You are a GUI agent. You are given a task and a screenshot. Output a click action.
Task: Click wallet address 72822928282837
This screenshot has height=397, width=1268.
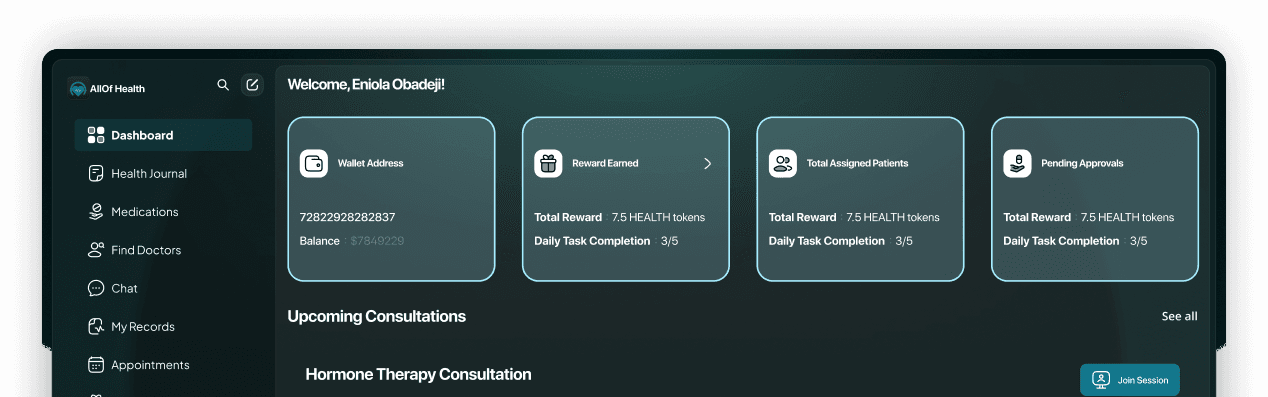click(x=348, y=217)
